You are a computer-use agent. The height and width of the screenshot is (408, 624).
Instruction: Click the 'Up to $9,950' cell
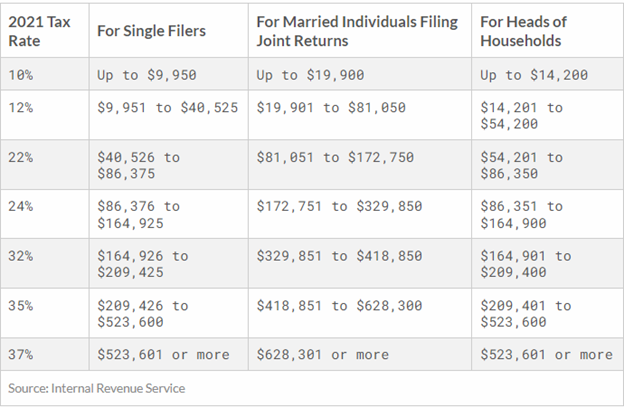point(141,76)
